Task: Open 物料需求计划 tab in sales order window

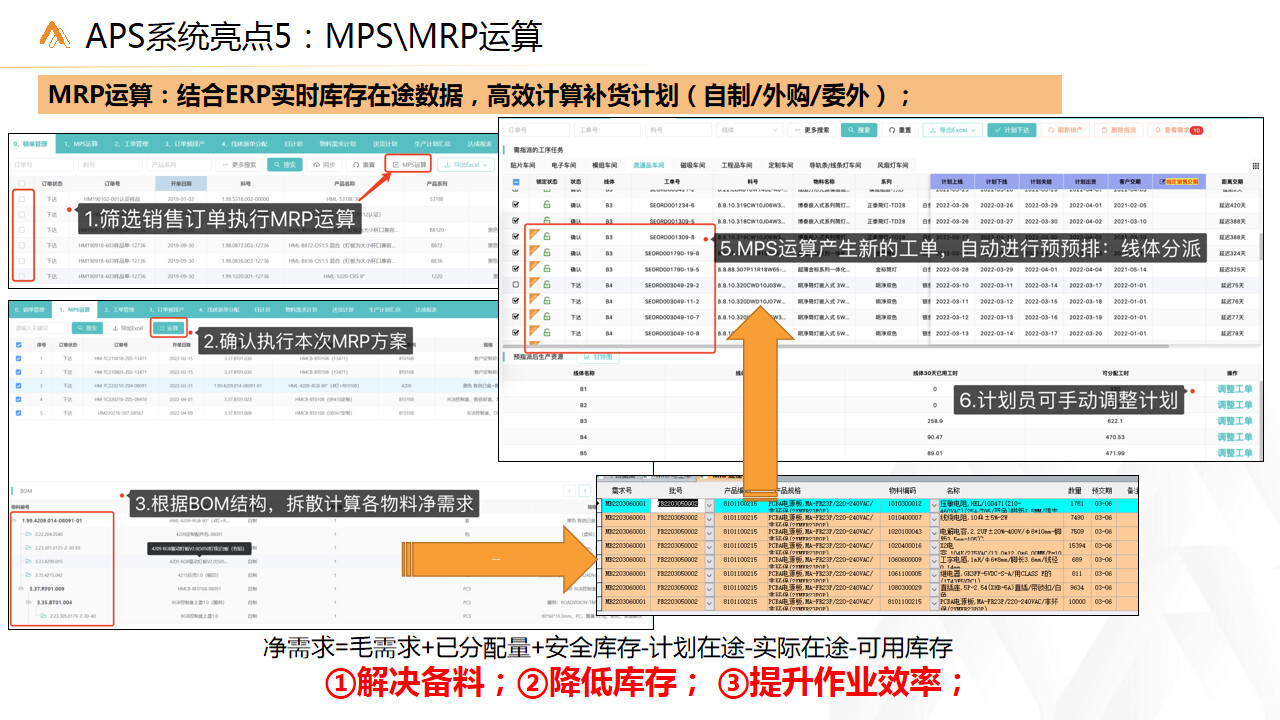Action: [x=337, y=144]
